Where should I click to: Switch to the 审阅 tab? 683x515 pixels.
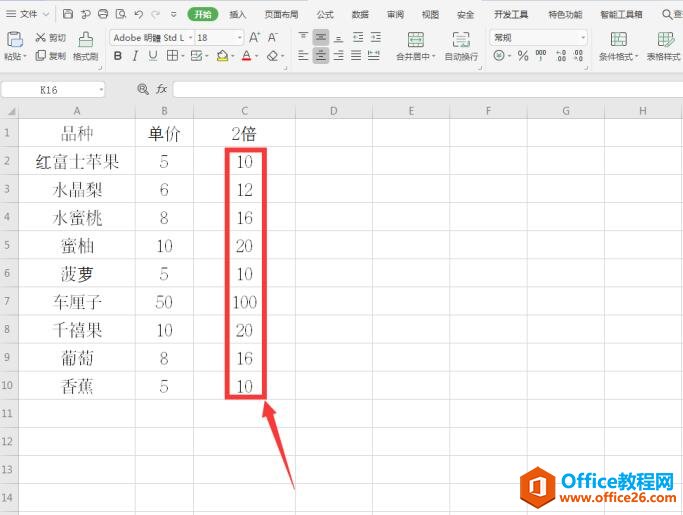pos(395,14)
